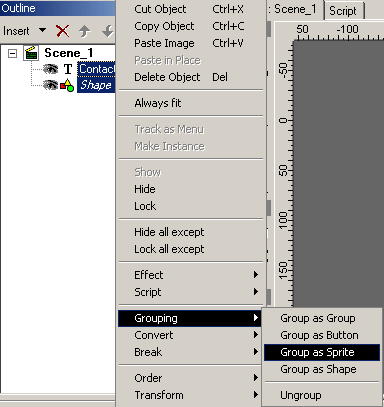Click the Scene_1 clapperboard icon
The width and height of the screenshot is (384, 407).
point(31,53)
